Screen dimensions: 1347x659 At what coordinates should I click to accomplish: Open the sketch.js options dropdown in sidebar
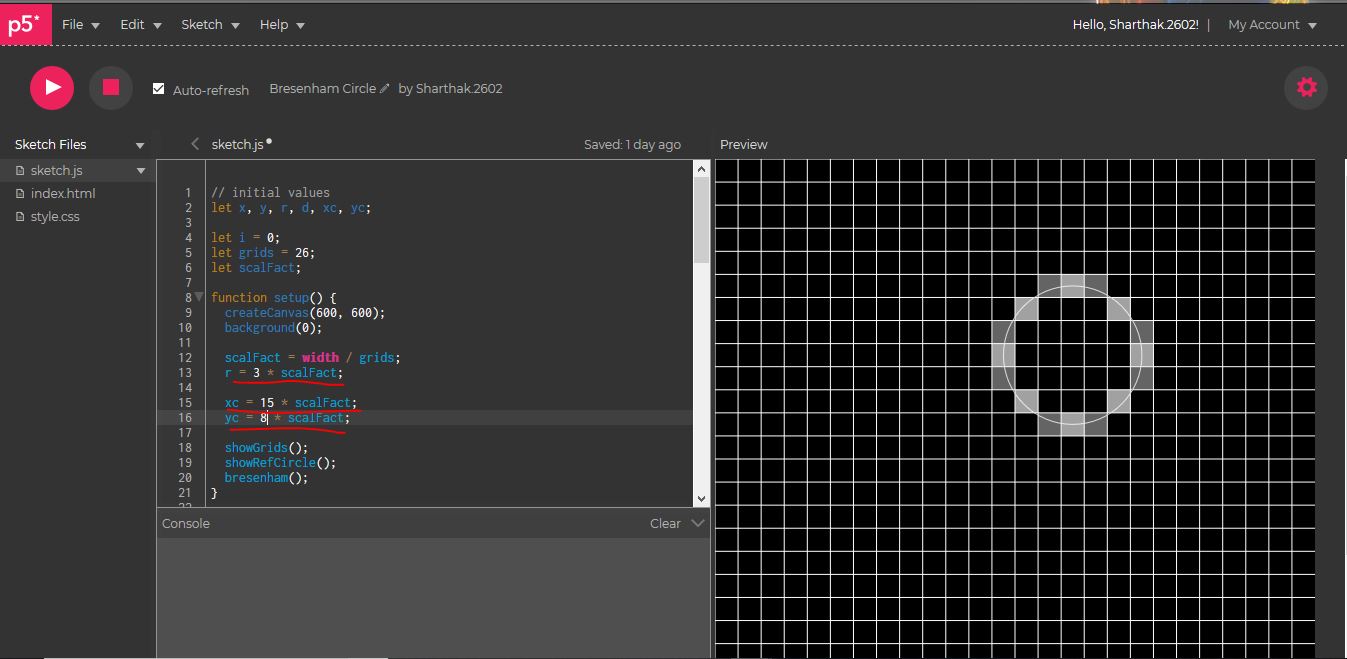coord(140,170)
